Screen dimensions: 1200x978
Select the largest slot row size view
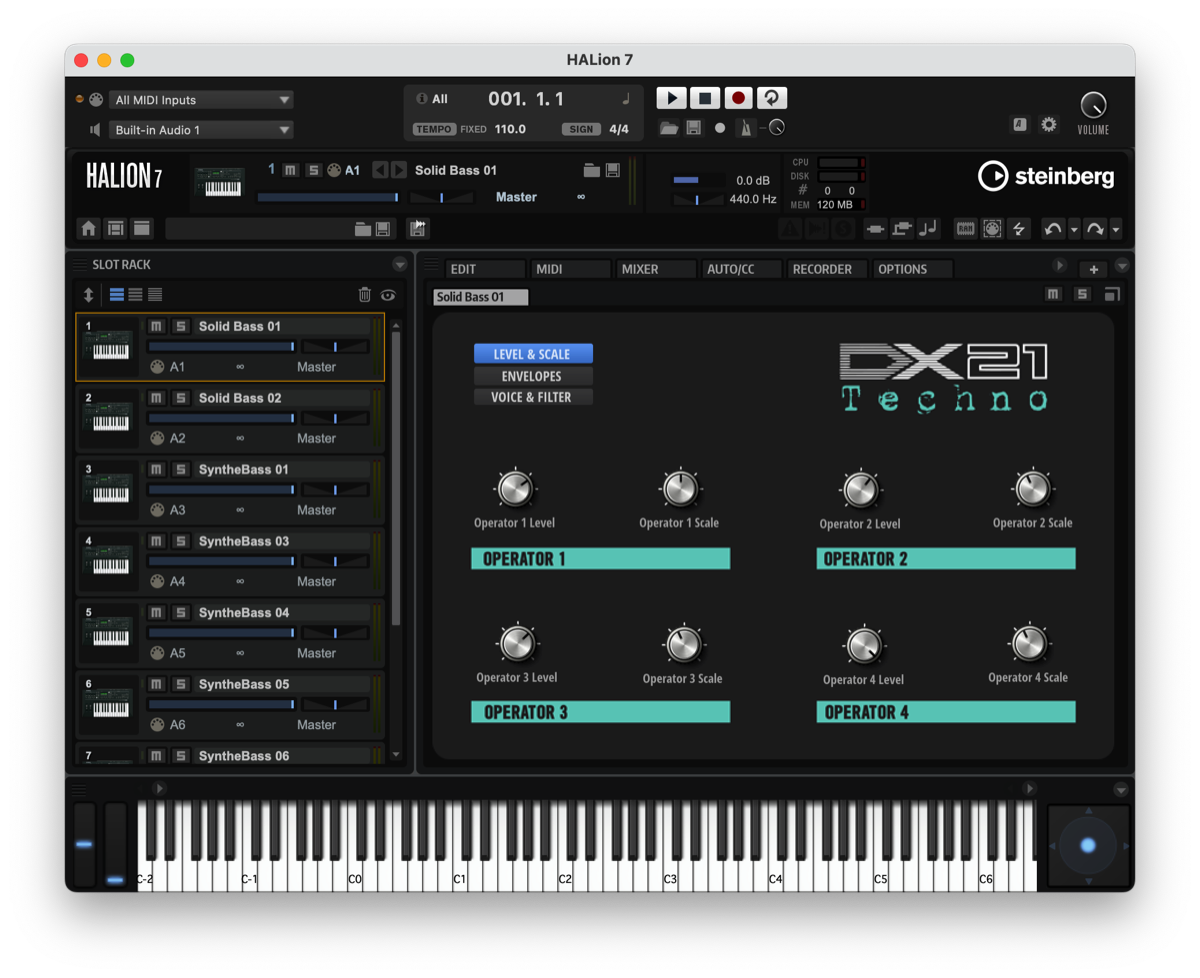tap(117, 295)
